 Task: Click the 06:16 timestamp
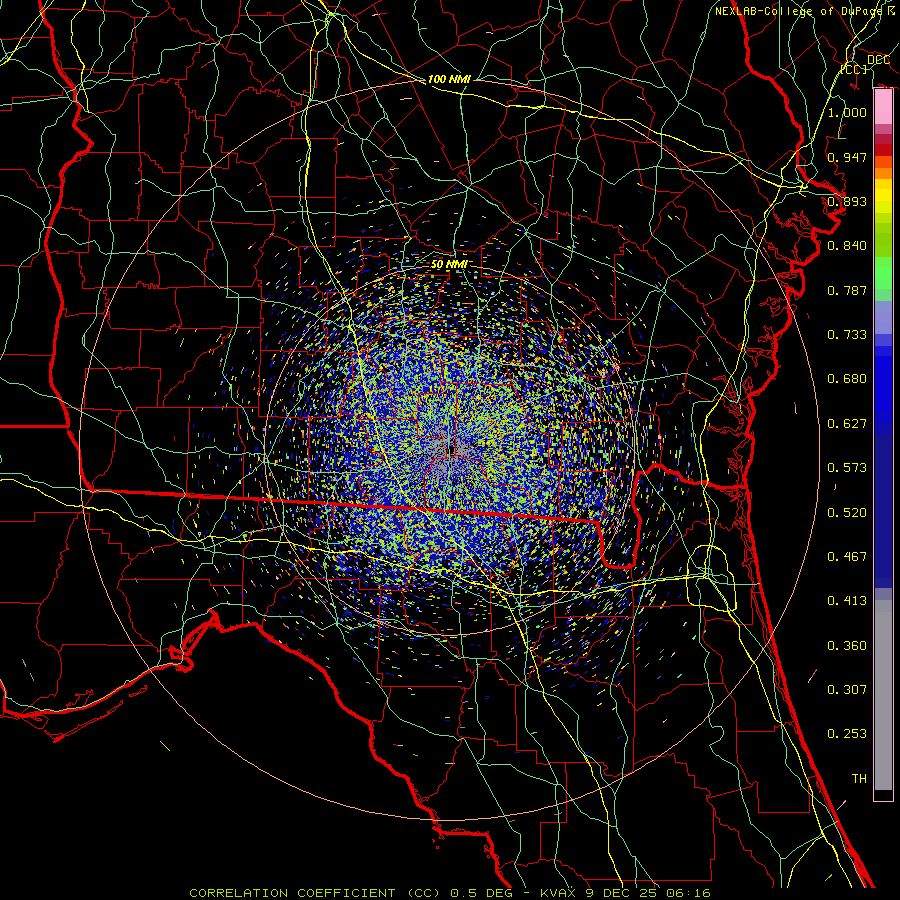[x=689, y=893]
